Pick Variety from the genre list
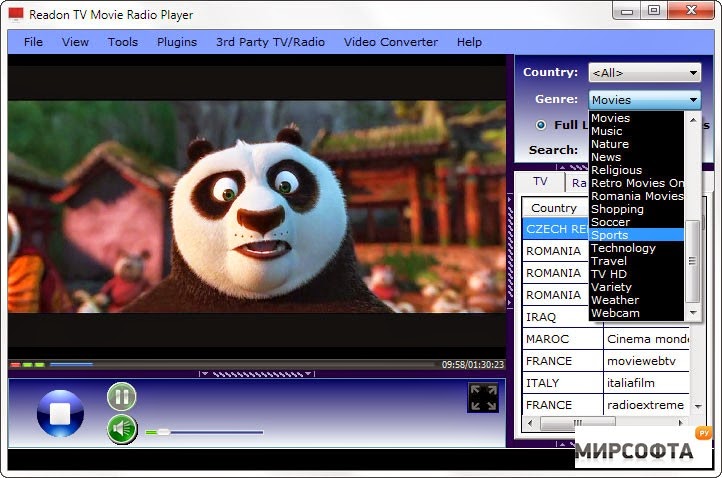 (x=636, y=287)
